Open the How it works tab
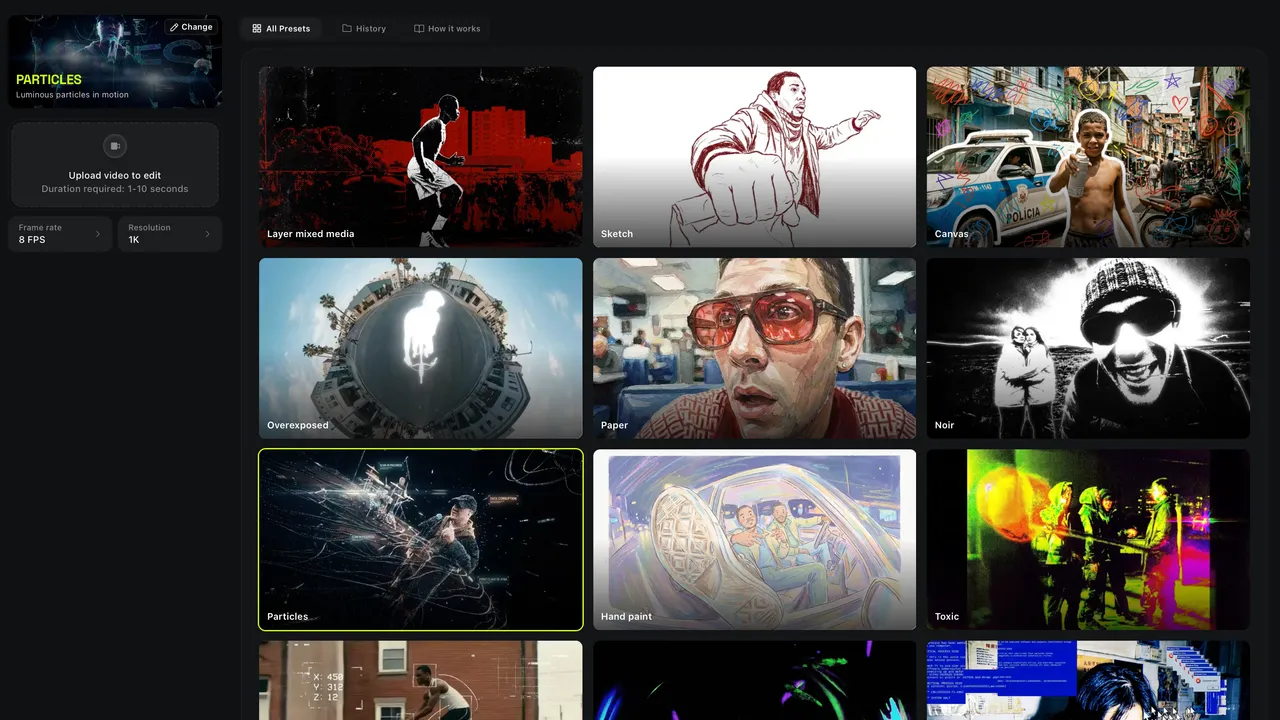 tap(447, 29)
